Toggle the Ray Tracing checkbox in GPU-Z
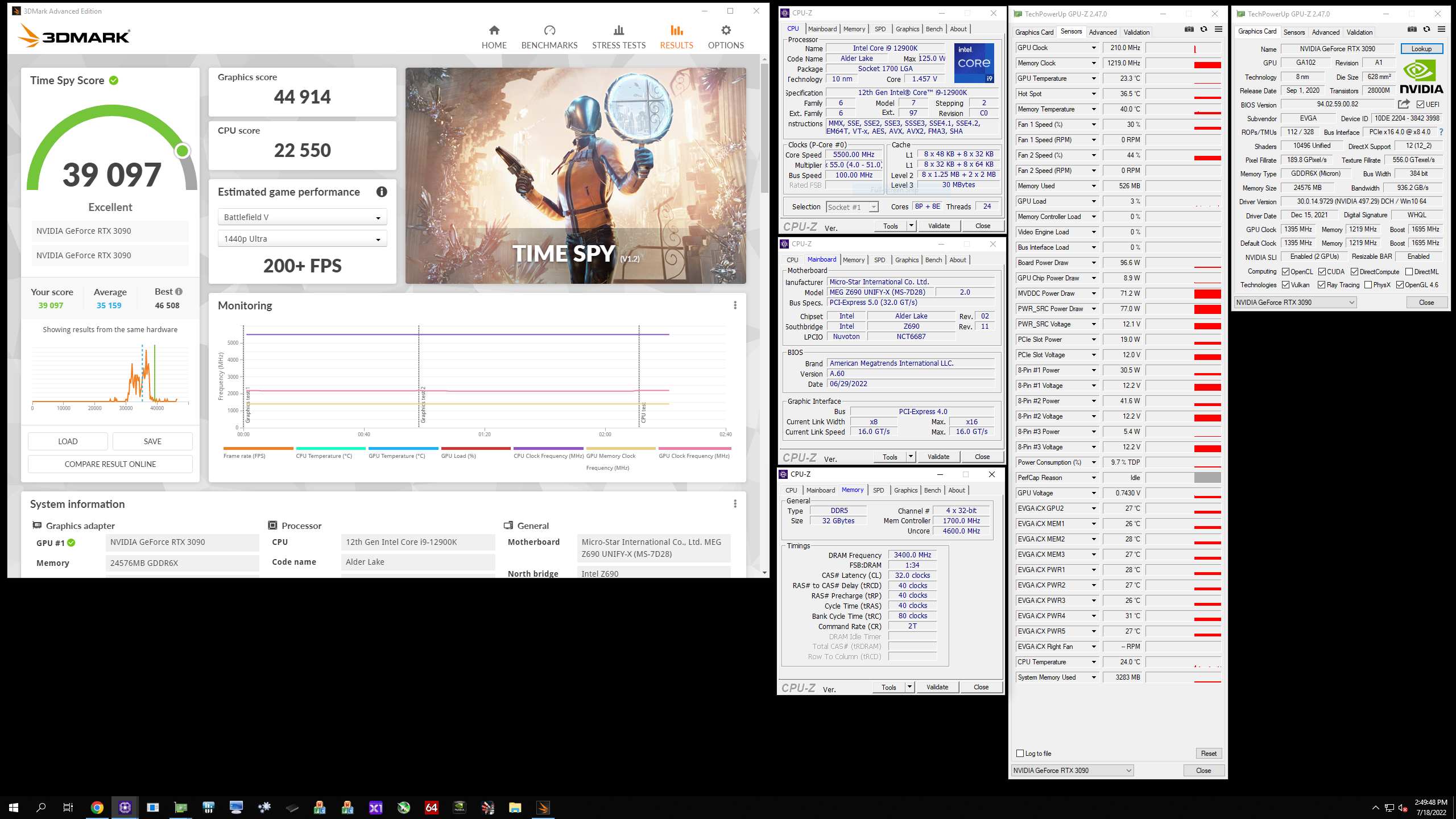This screenshot has width=1456, height=819. point(1322,285)
